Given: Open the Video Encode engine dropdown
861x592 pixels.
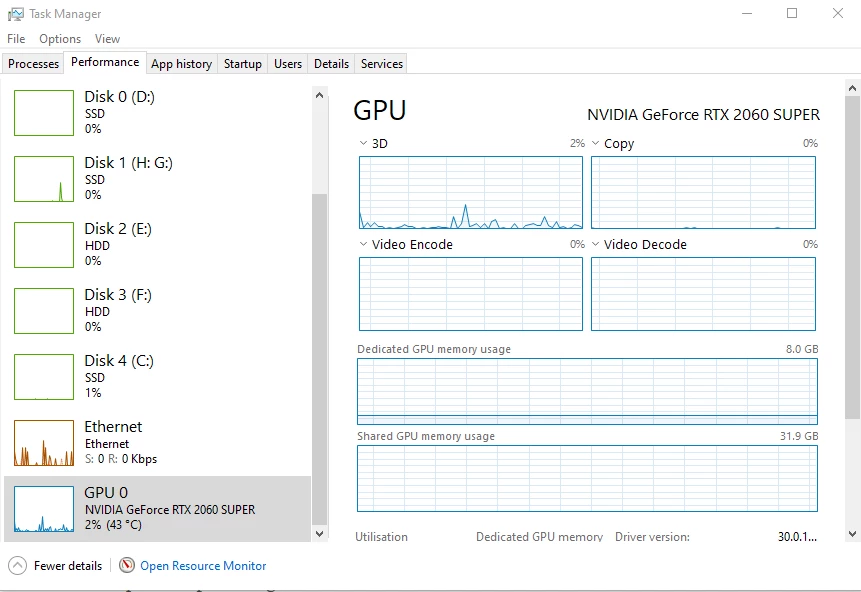Looking at the screenshot, I should (363, 244).
